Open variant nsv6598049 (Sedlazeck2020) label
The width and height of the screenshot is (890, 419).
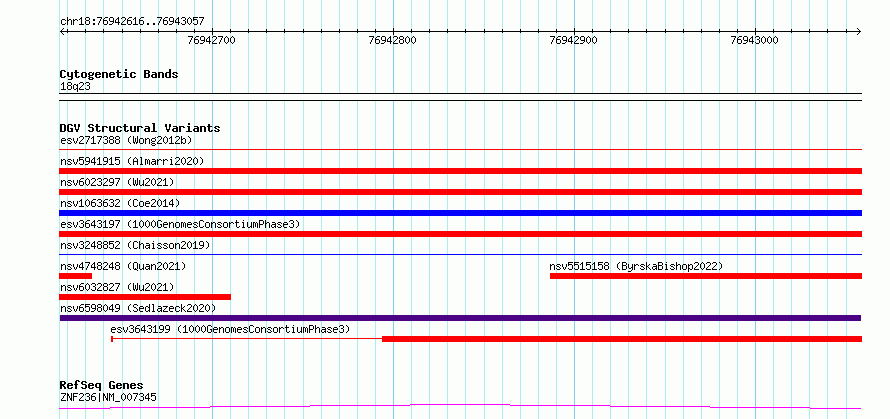[x=138, y=308]
